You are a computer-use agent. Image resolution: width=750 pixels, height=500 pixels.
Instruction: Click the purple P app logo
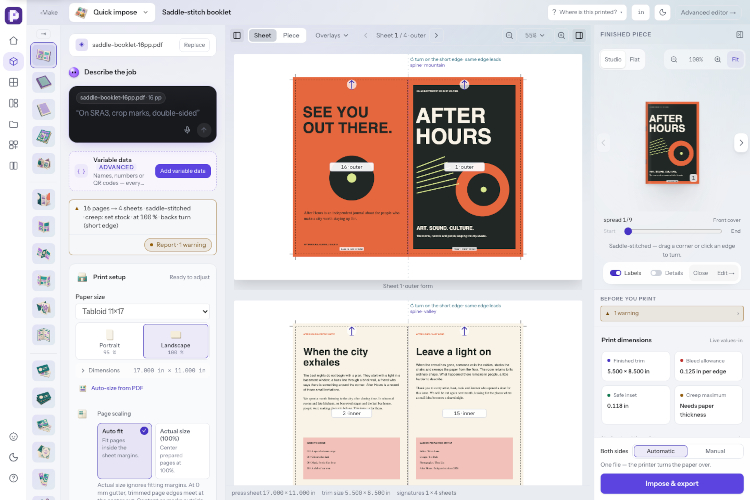[13, 15]
